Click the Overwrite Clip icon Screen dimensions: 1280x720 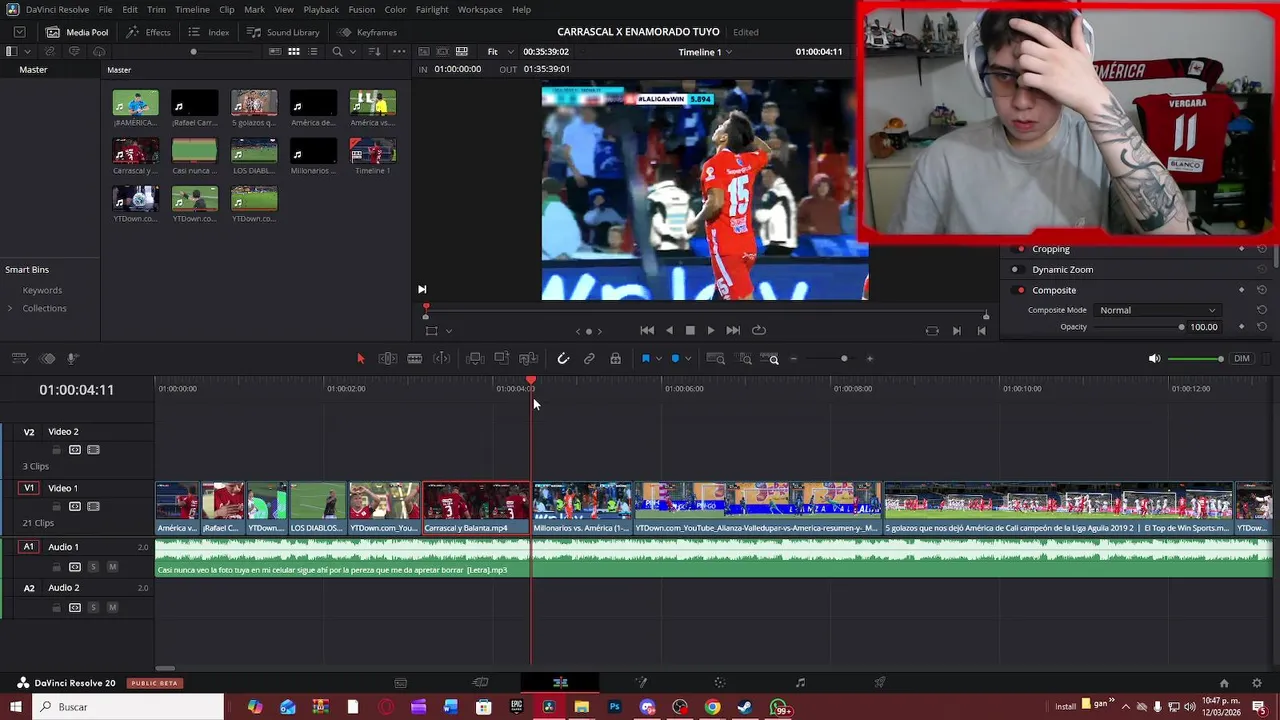[x=502, y=359]
